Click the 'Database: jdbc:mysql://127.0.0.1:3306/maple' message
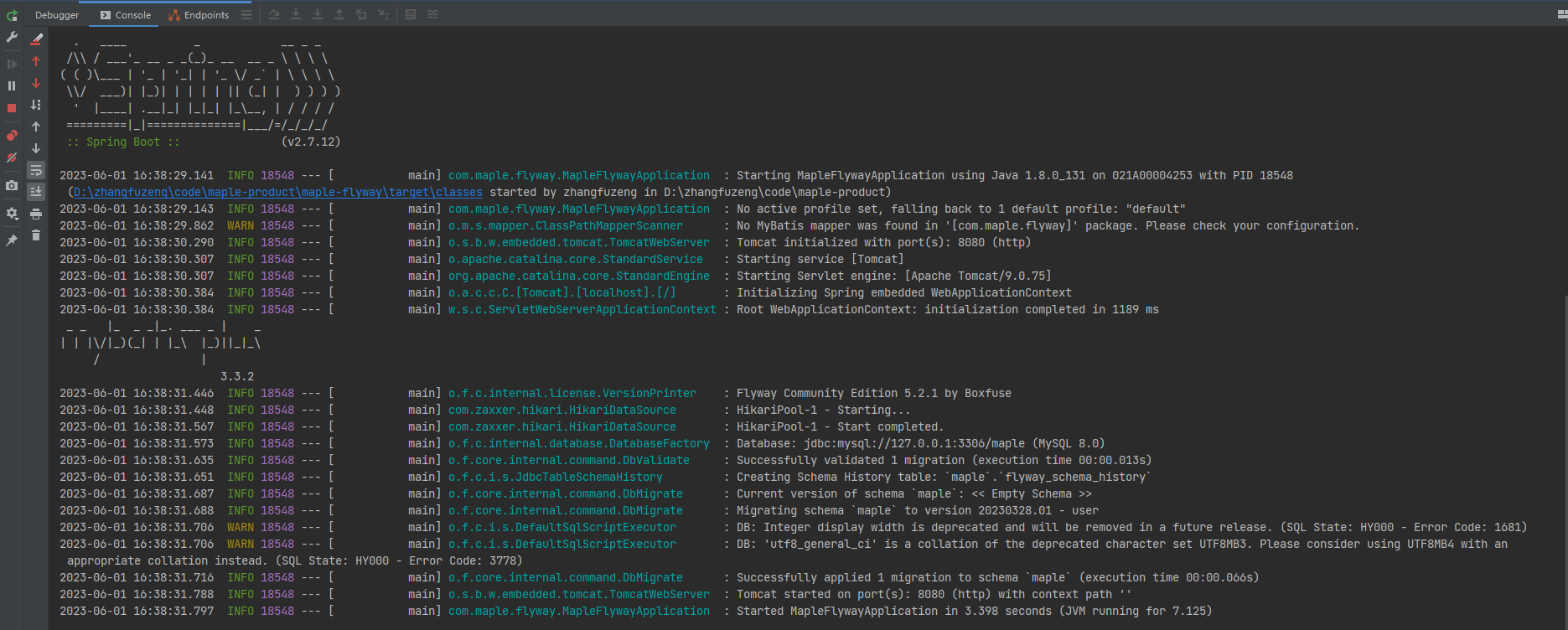The image size is (1568, 630). (x=921, y=443)
